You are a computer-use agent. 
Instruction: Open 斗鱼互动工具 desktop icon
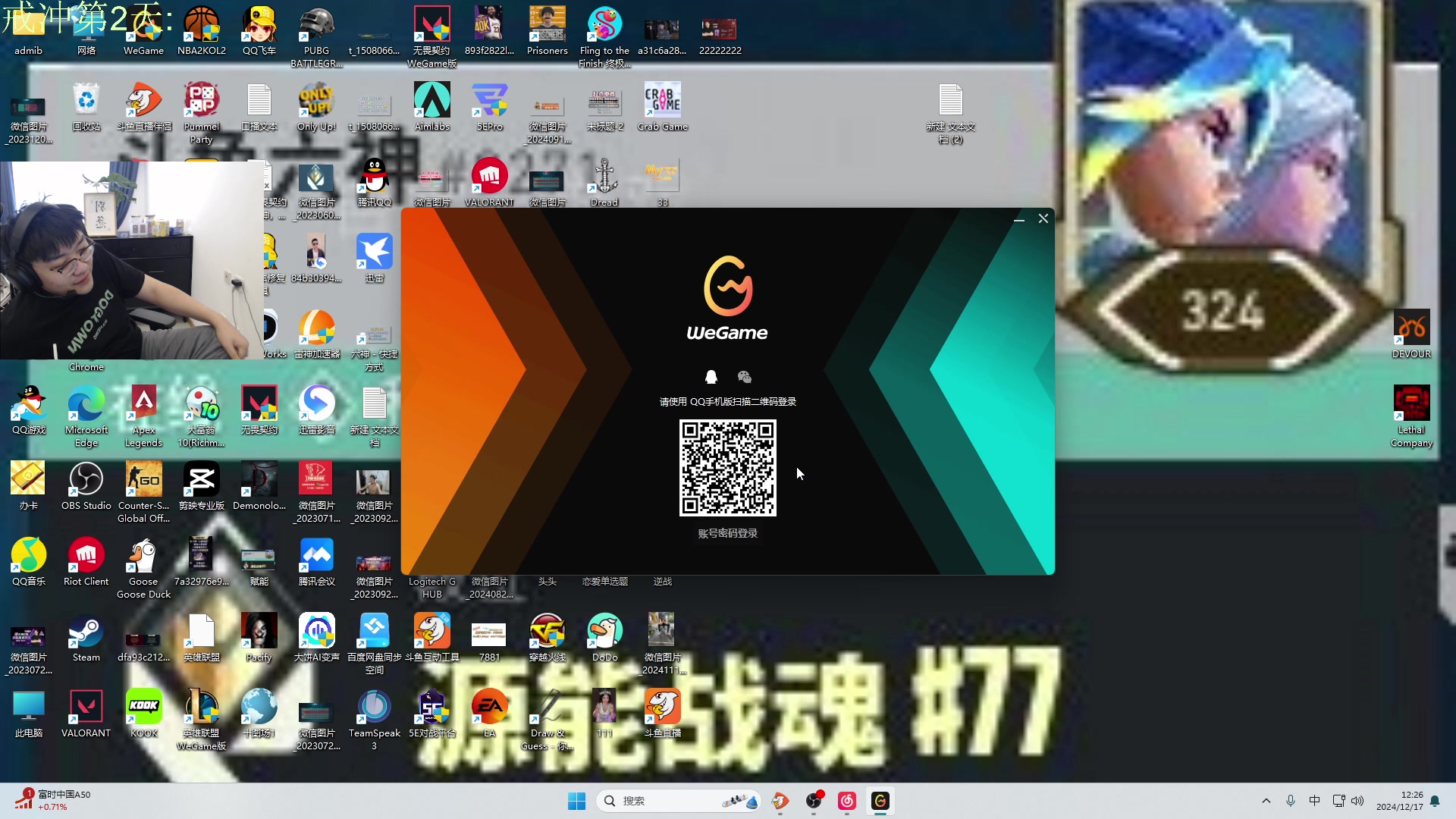432,639
